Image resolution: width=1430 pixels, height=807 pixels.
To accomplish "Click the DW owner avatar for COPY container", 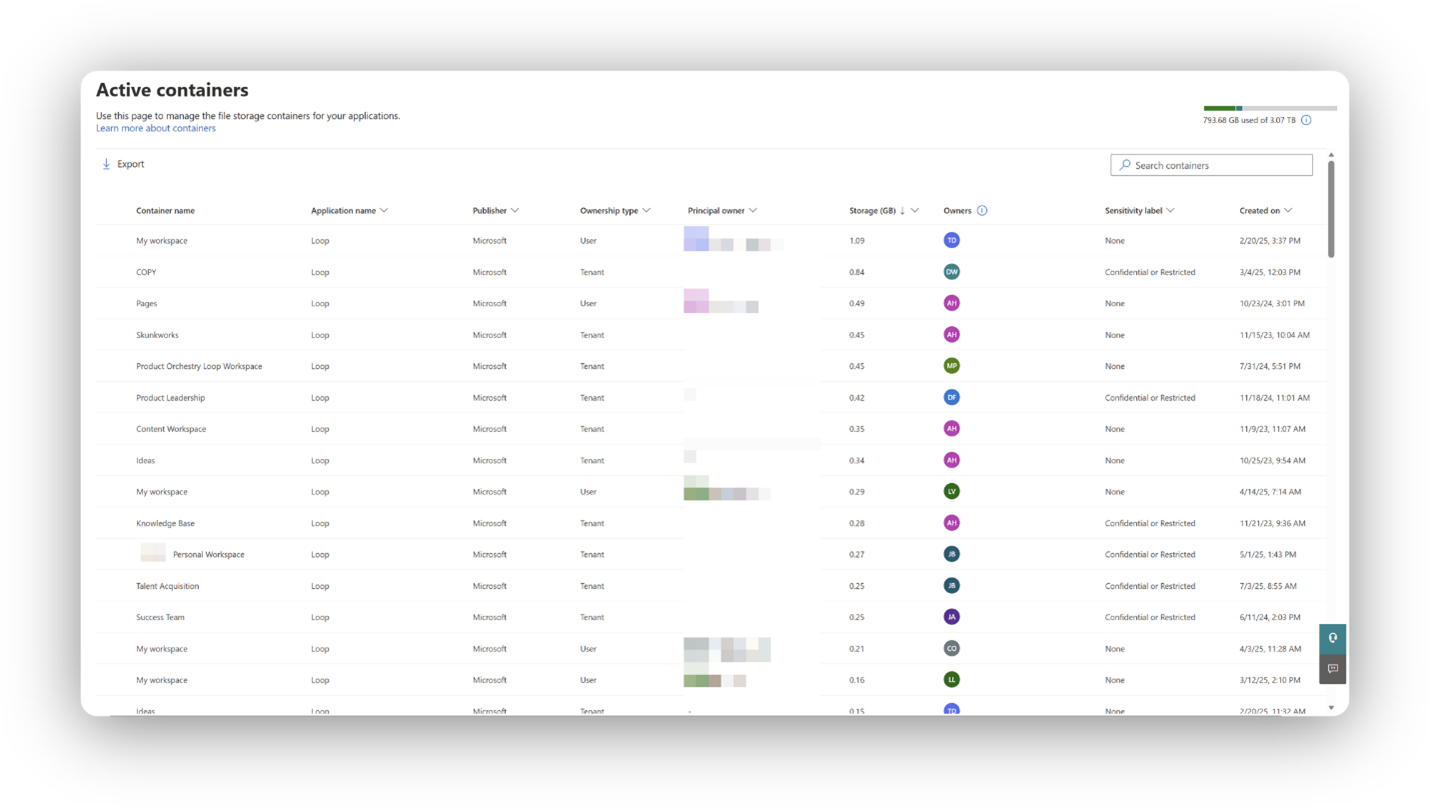I will pos(951,271).
